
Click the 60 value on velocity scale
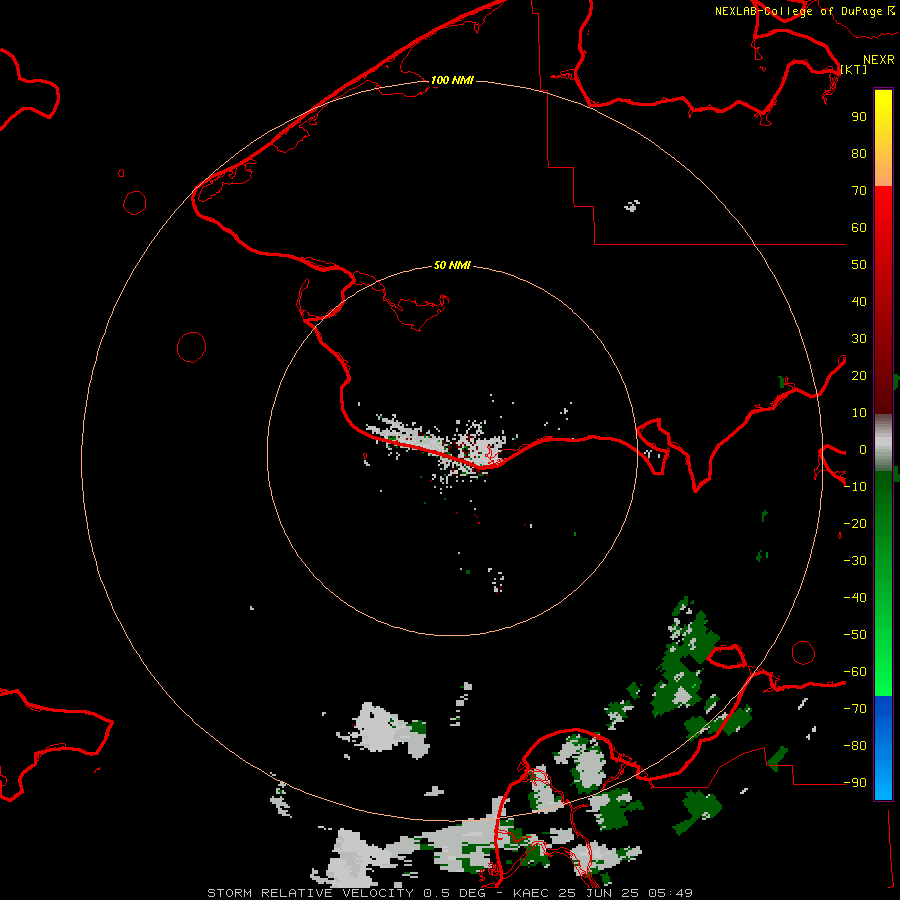click(x=859, y=228)
